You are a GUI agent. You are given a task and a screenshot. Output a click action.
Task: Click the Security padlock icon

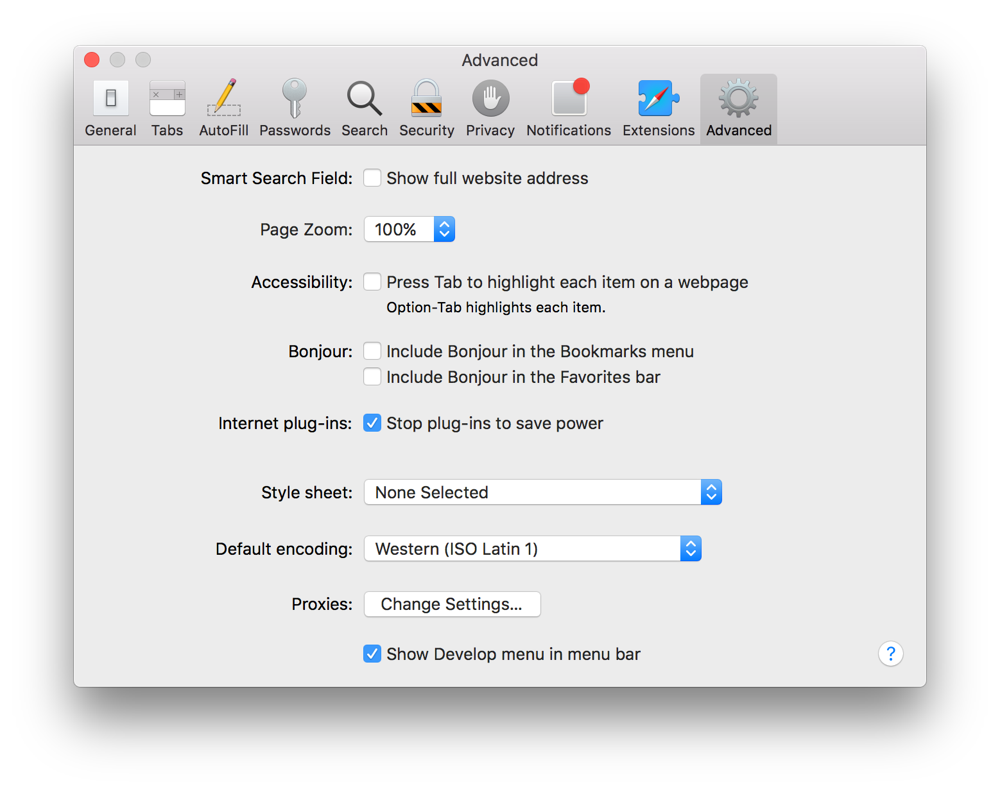click(426, 109)
